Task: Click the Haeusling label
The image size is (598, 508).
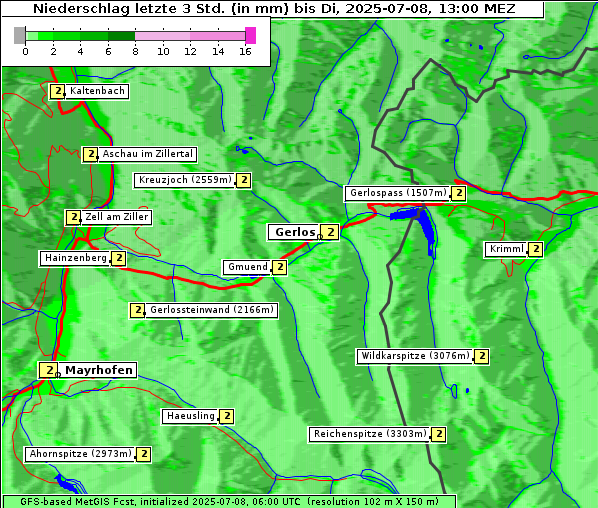Action: (x=190, y=416)
